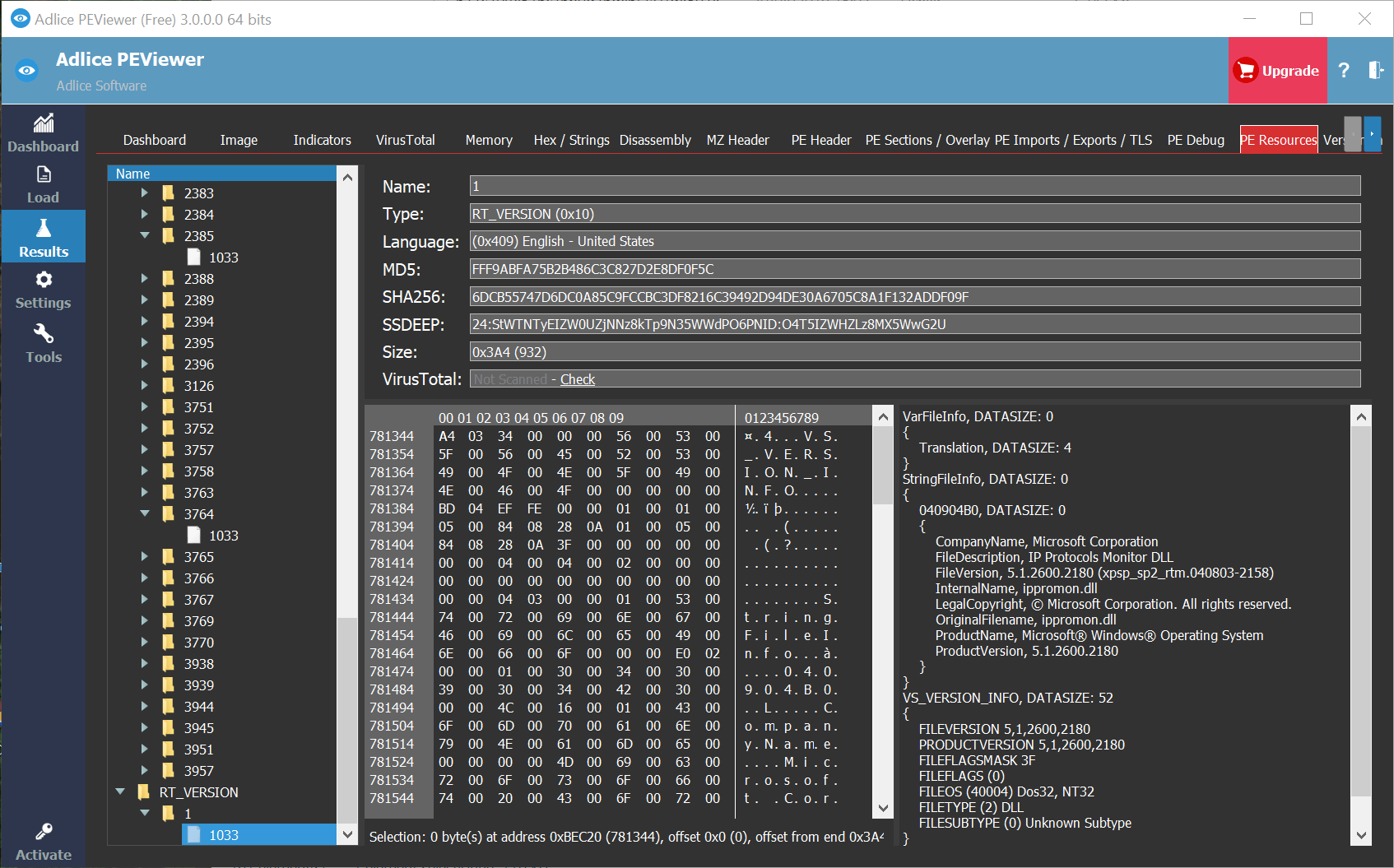Switch to the VirusTotal tab

coord(405,140)
